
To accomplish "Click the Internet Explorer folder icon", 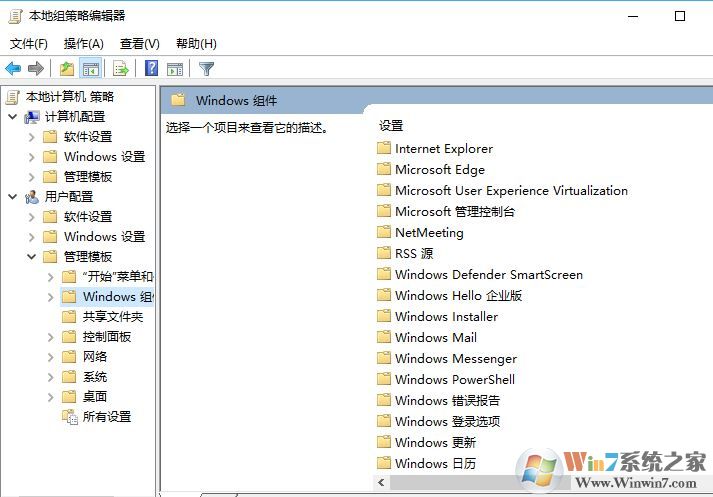I will [384, 148].
